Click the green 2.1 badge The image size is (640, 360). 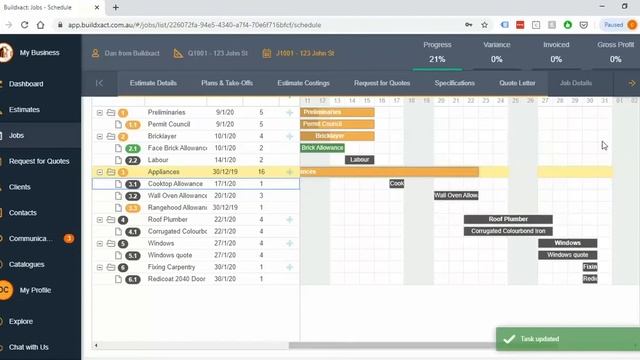pyautogui.click(x=133, y=149)
